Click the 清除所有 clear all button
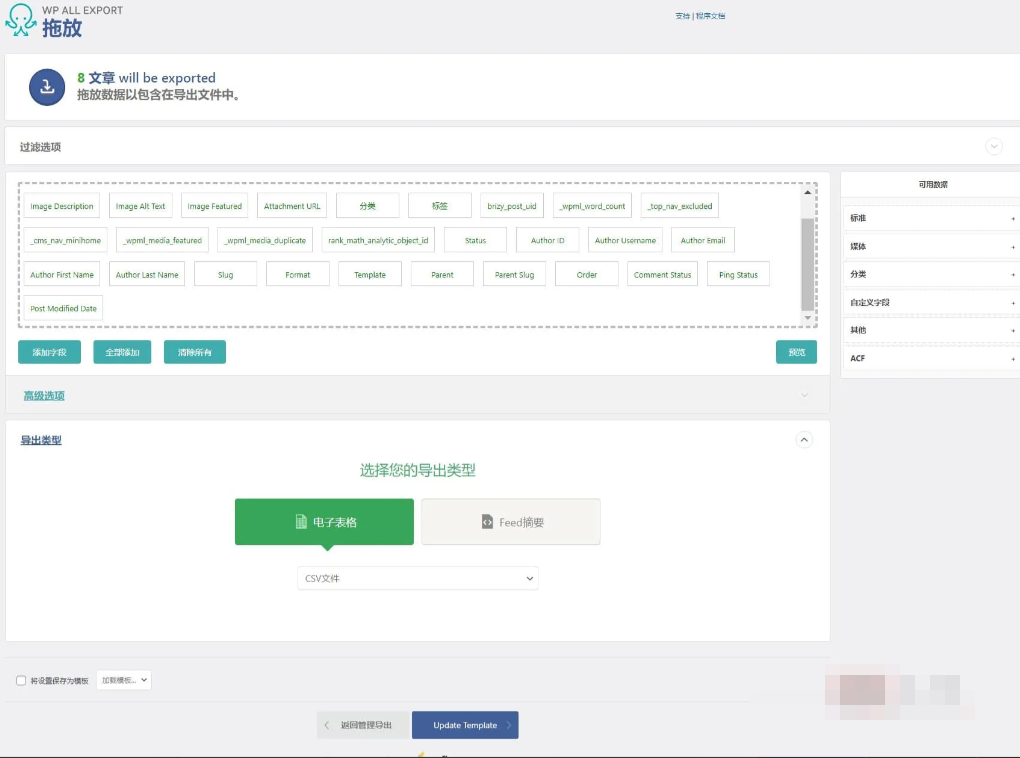Screen dimensions: 1020x758 [x=195, y=352]
